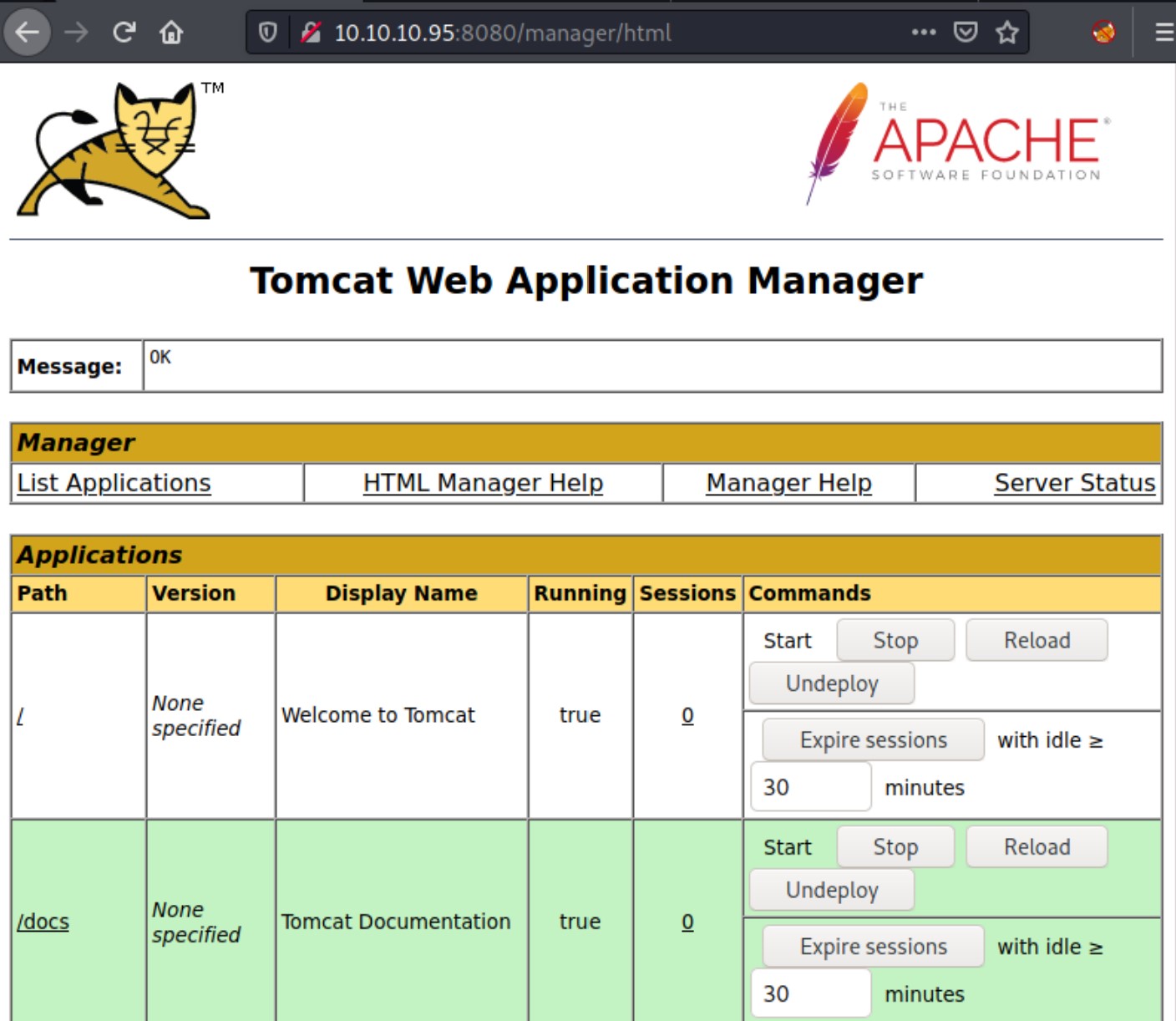The width and height of the screenshot is (1176, 1021).
Task: Save page to Pocket icon
Action: click(966, 33)
